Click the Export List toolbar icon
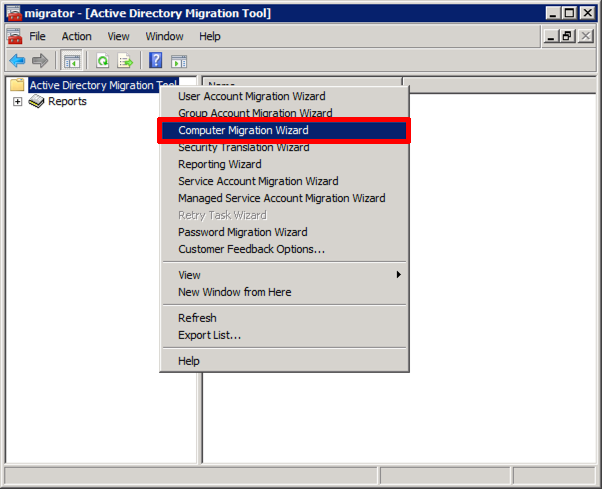This screenshot has height=489, width=602. [x=125, y=61]
